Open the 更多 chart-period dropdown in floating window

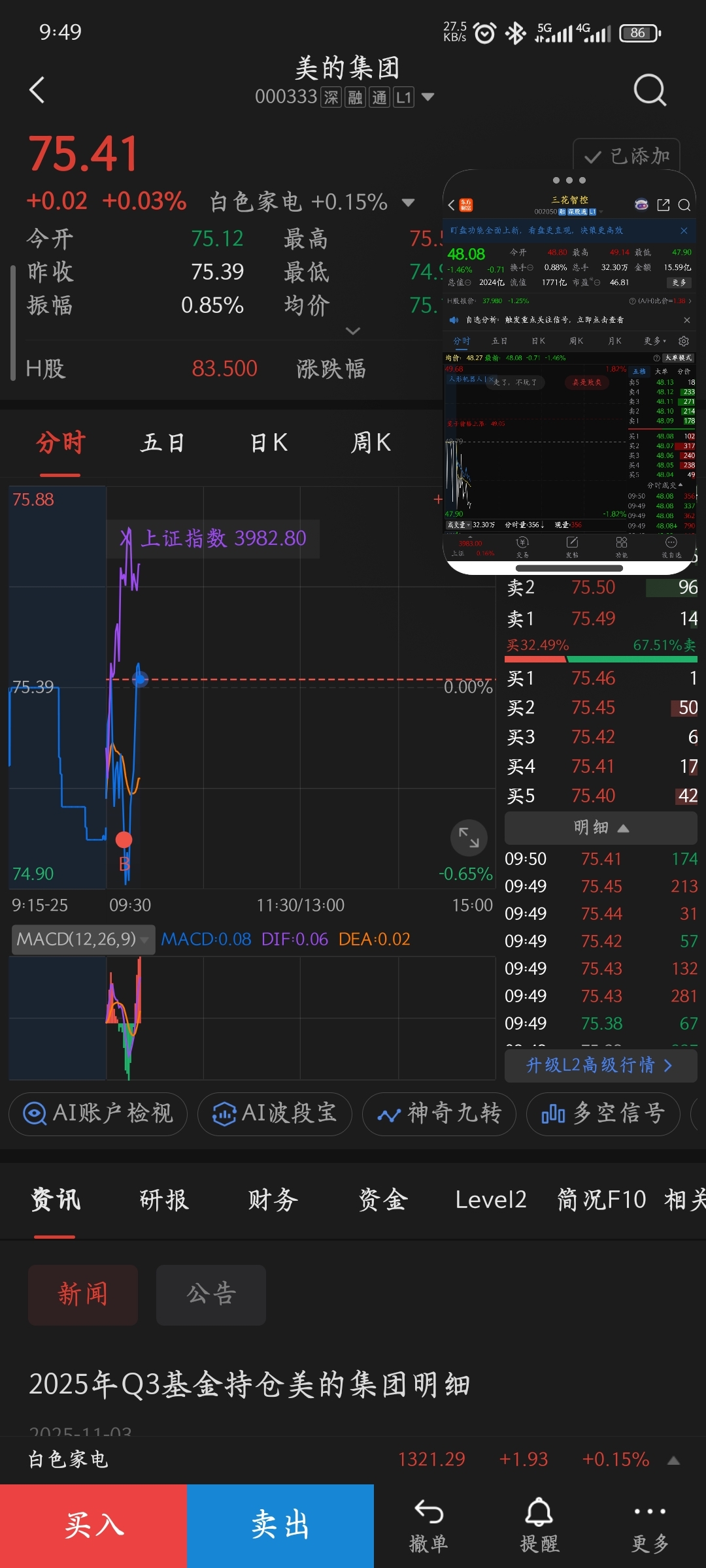[x=655, y=341]
